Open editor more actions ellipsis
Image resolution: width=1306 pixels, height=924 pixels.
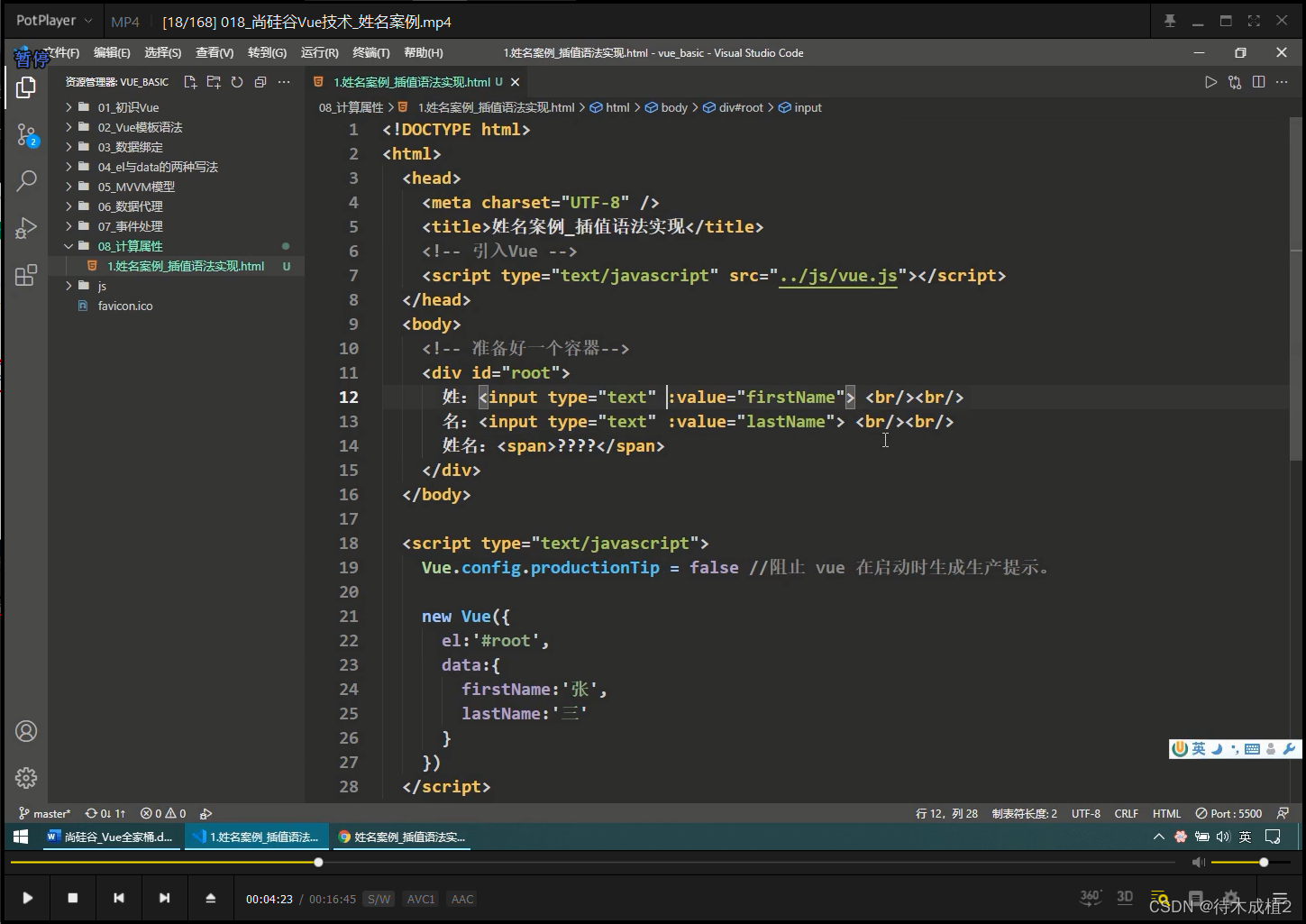click(1282, 82)
